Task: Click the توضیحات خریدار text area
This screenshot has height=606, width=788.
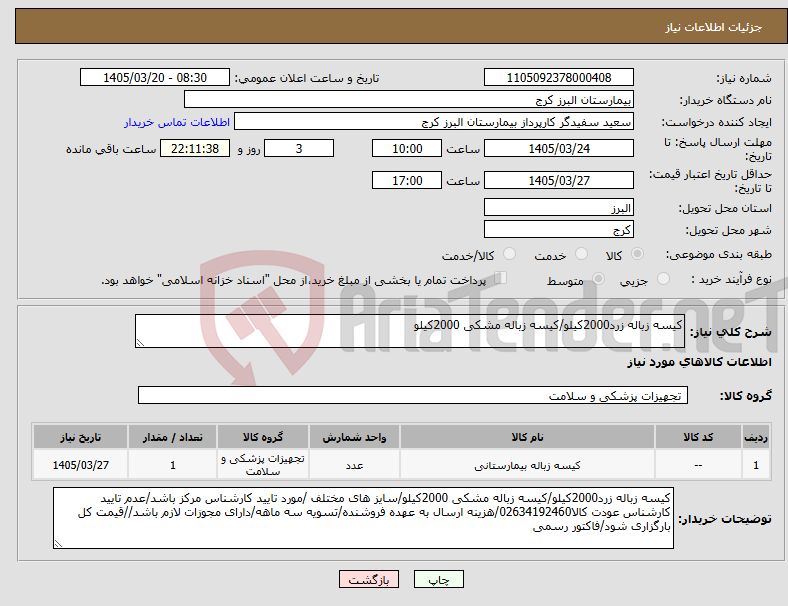Action: tap(363, 518)
